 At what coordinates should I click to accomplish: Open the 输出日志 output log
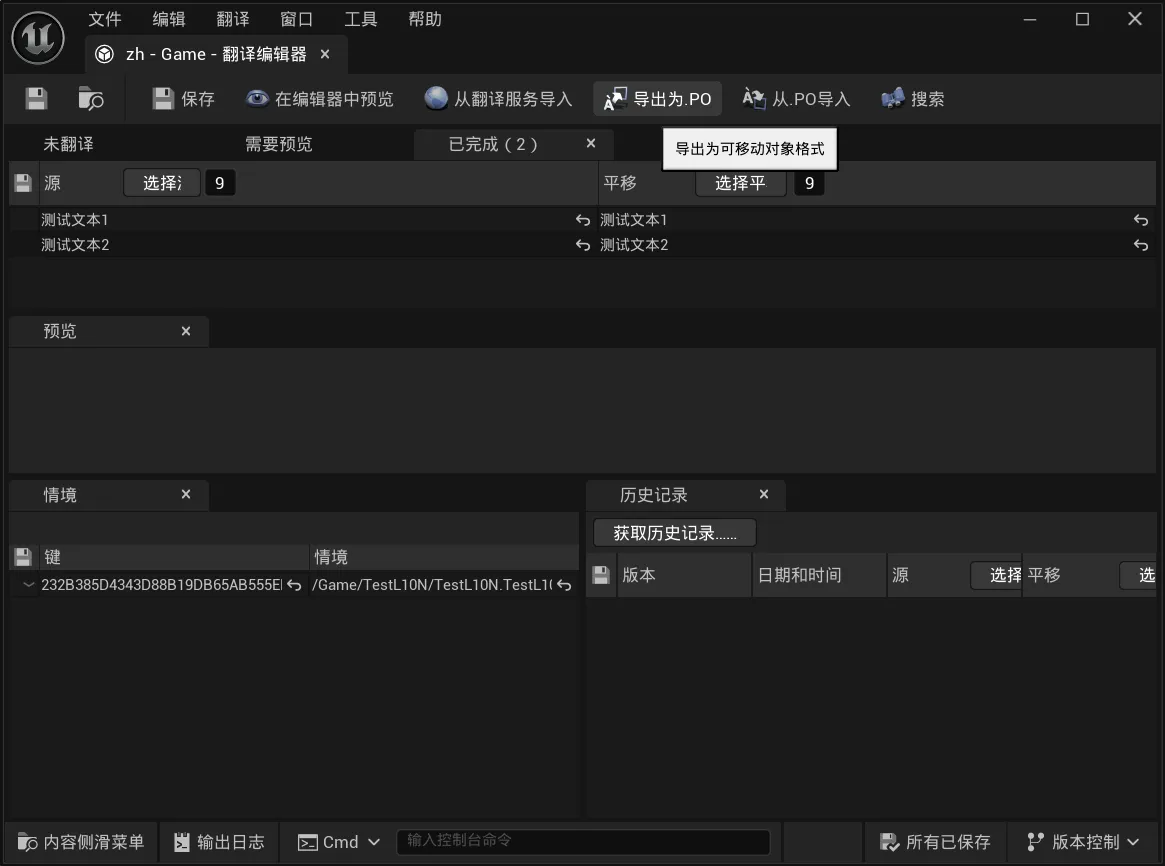218,841
